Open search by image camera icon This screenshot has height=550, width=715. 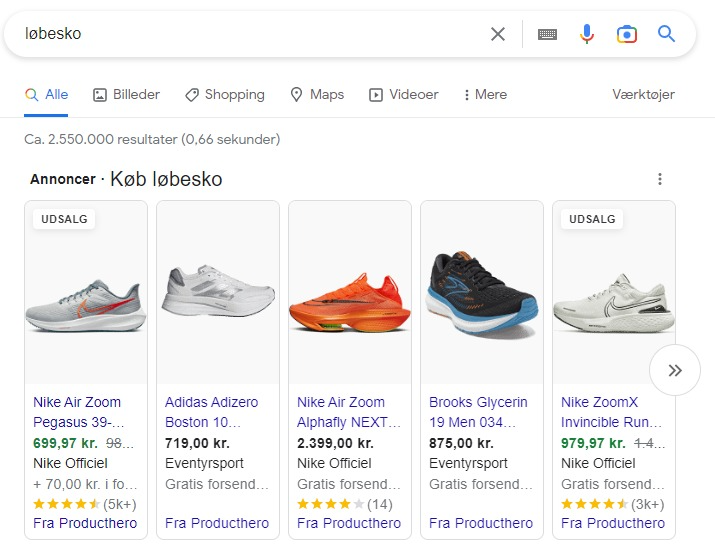(x=627, y=34)
